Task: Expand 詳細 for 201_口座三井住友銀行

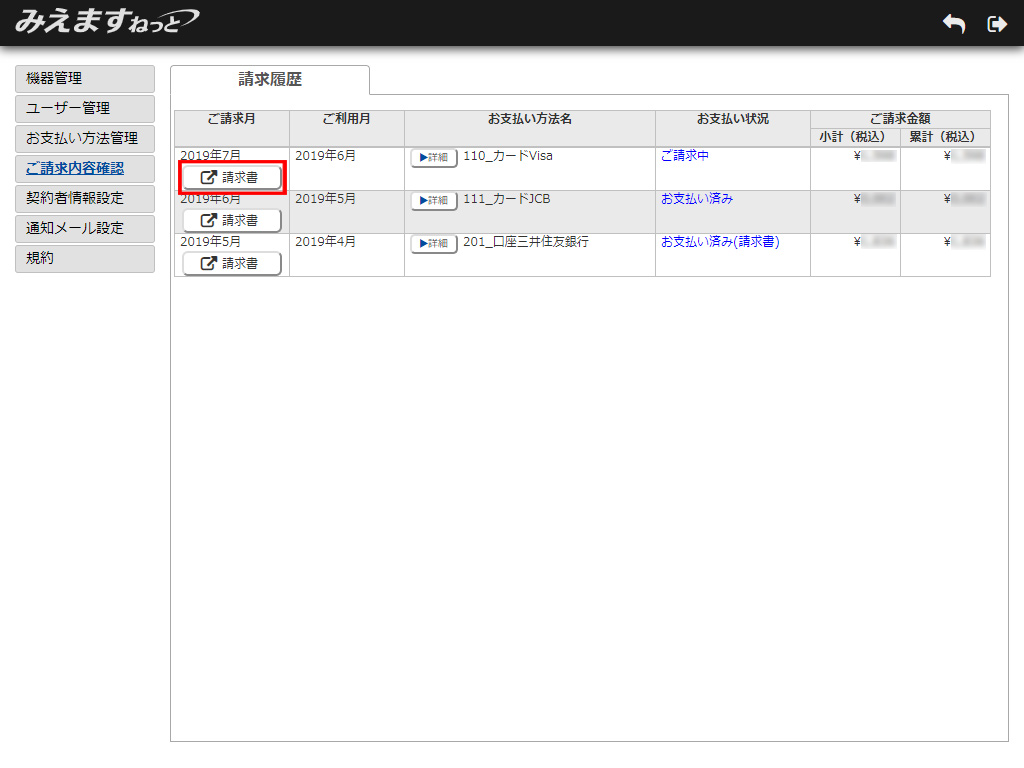Action: 434,243
